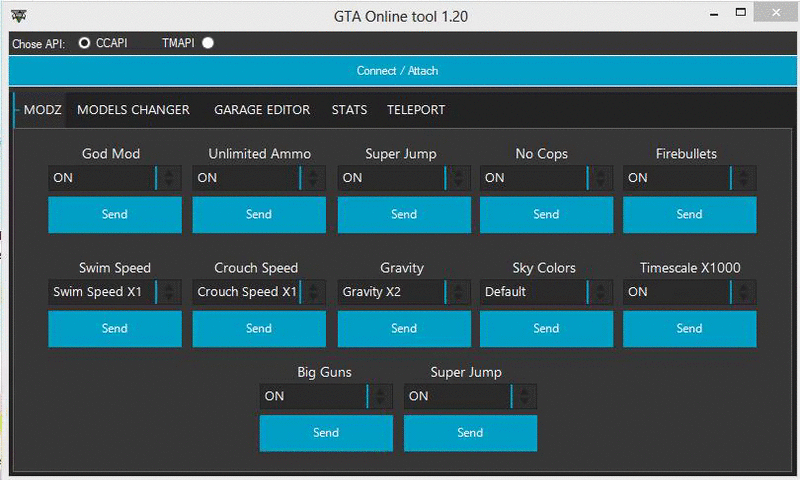Click Send under Super Jump beside No Cops
Screen dimensions: 800x480
(x=404, y=215)
